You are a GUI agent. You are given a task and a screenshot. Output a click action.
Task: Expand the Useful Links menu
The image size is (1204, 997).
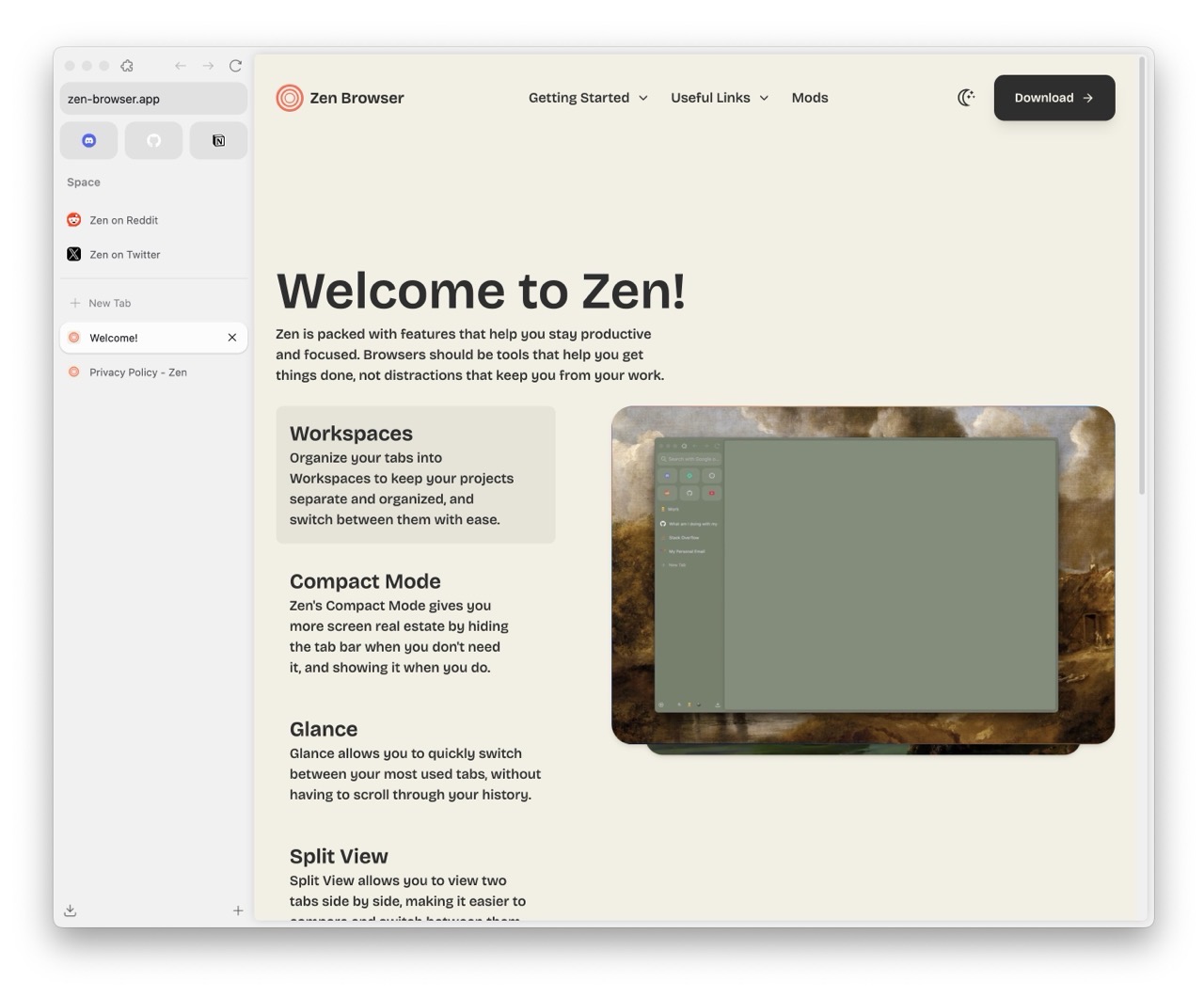pos(720,98)
